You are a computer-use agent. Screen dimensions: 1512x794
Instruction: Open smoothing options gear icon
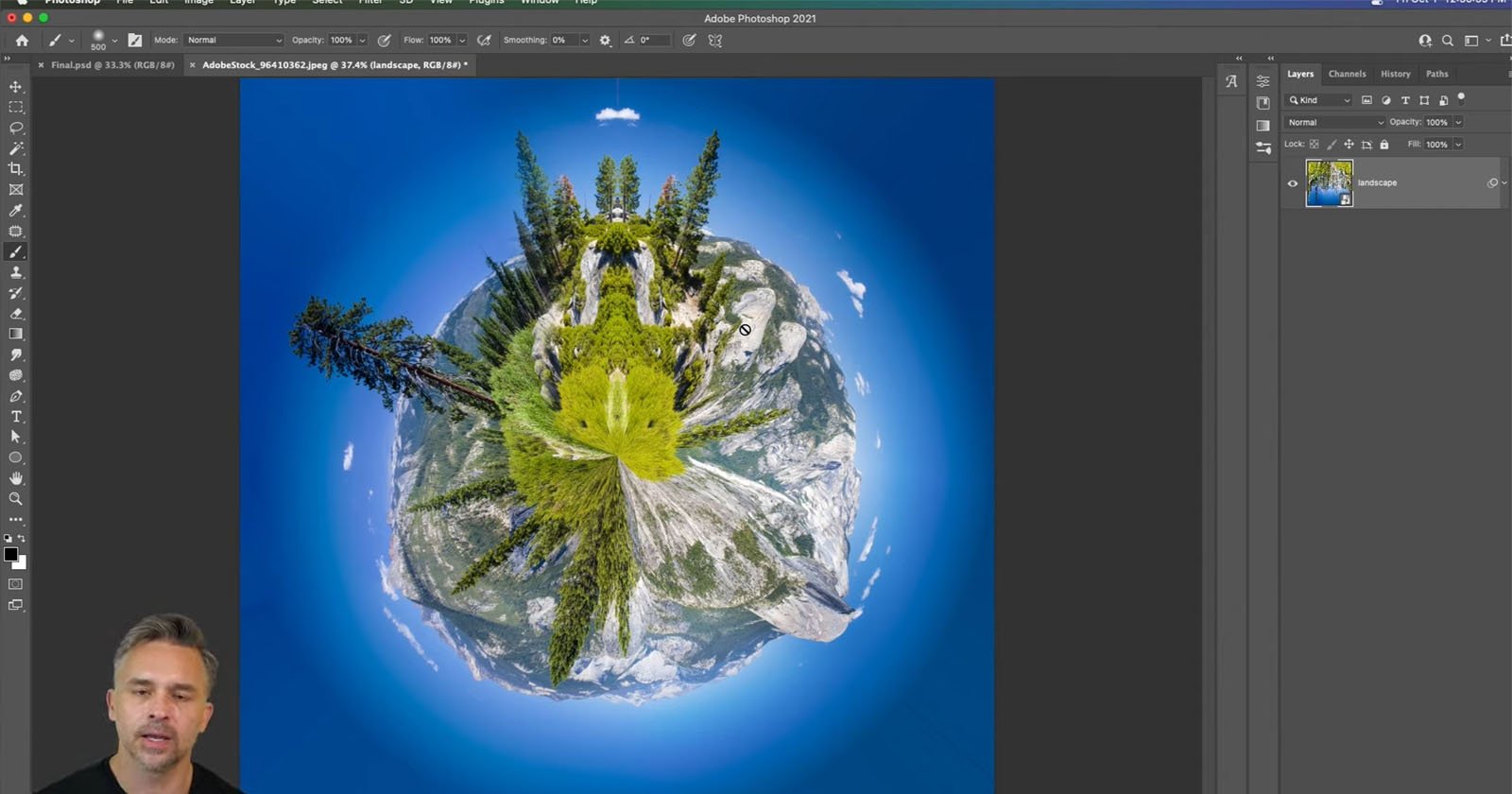coord(605,41)
